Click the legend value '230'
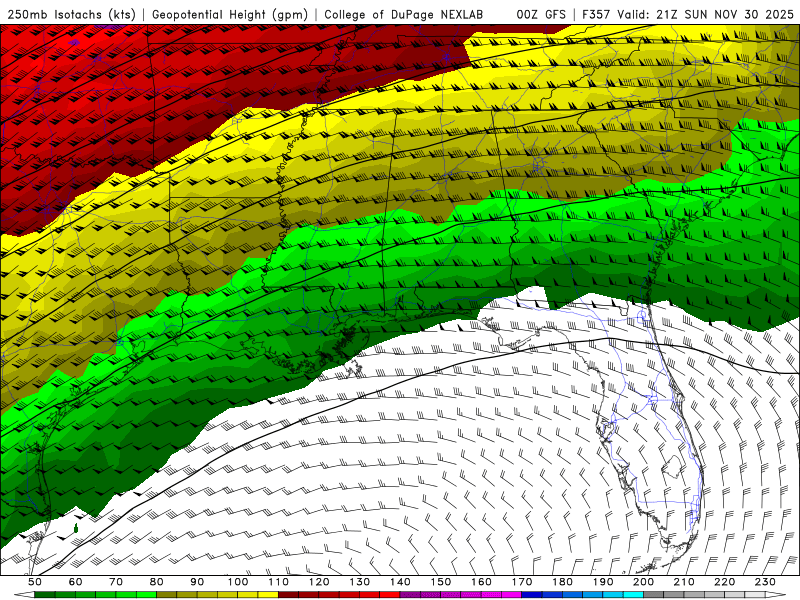Screen dimensions: 800x600 tap(765, 582)
